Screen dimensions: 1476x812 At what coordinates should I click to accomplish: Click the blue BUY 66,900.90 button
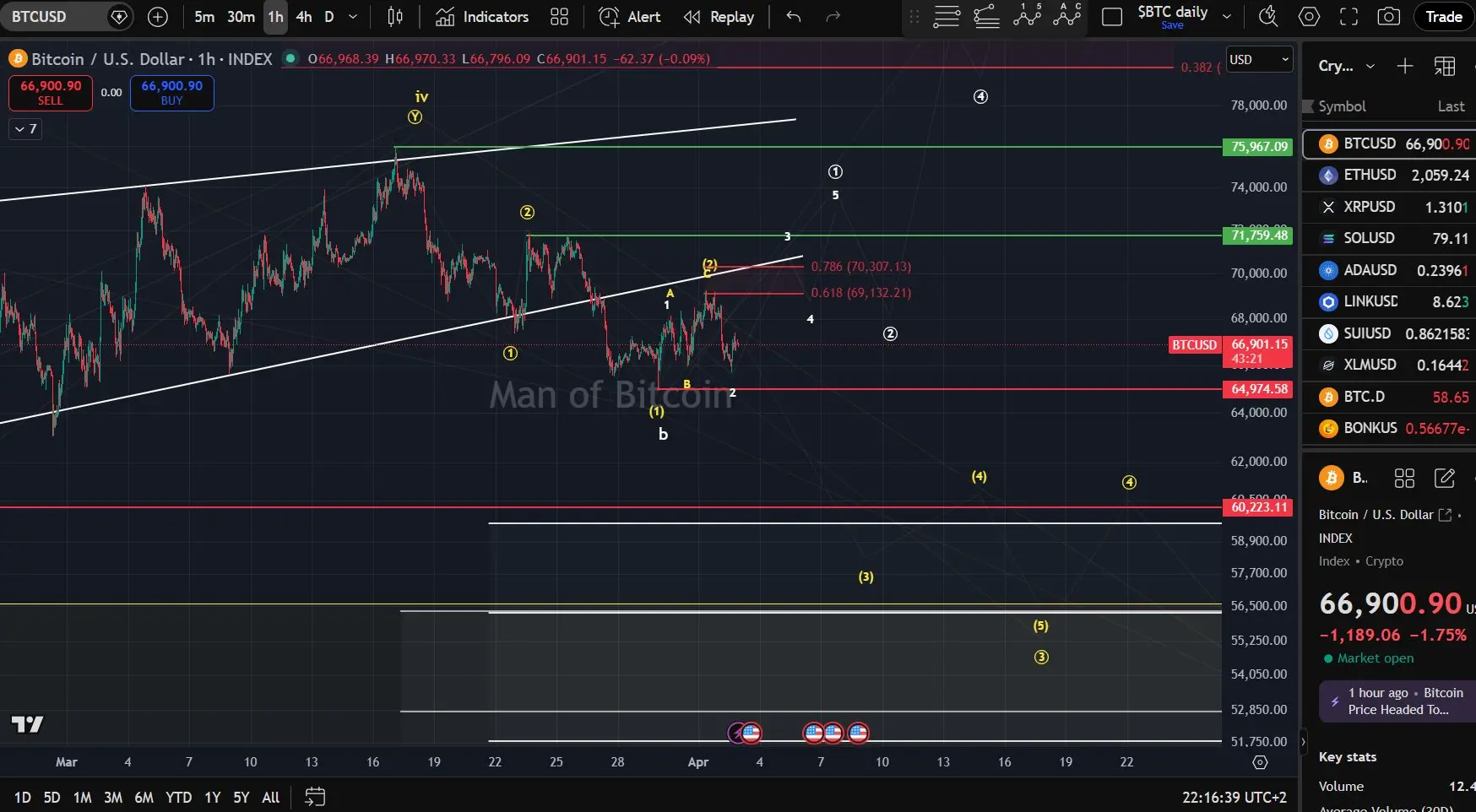(172, 93)
